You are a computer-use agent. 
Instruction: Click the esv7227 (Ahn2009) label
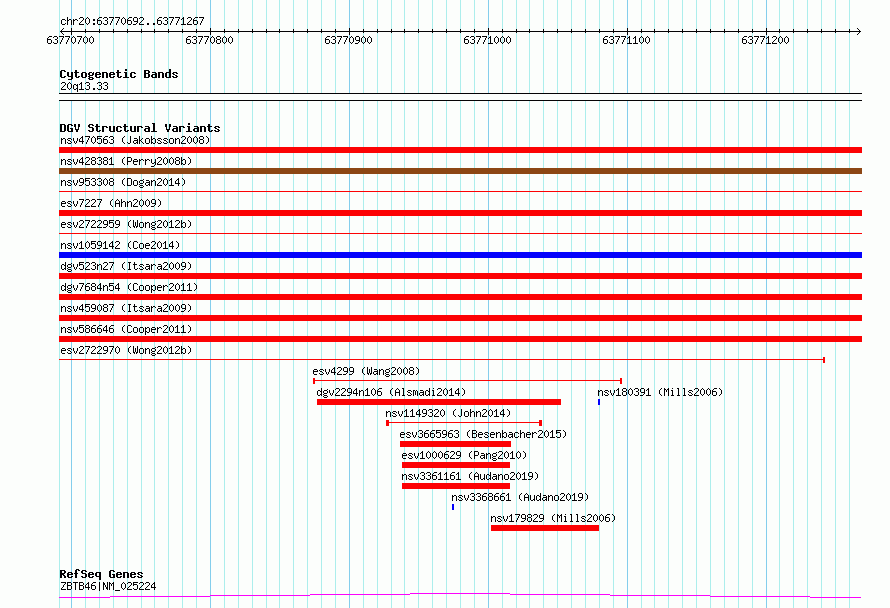coord(111,203)
